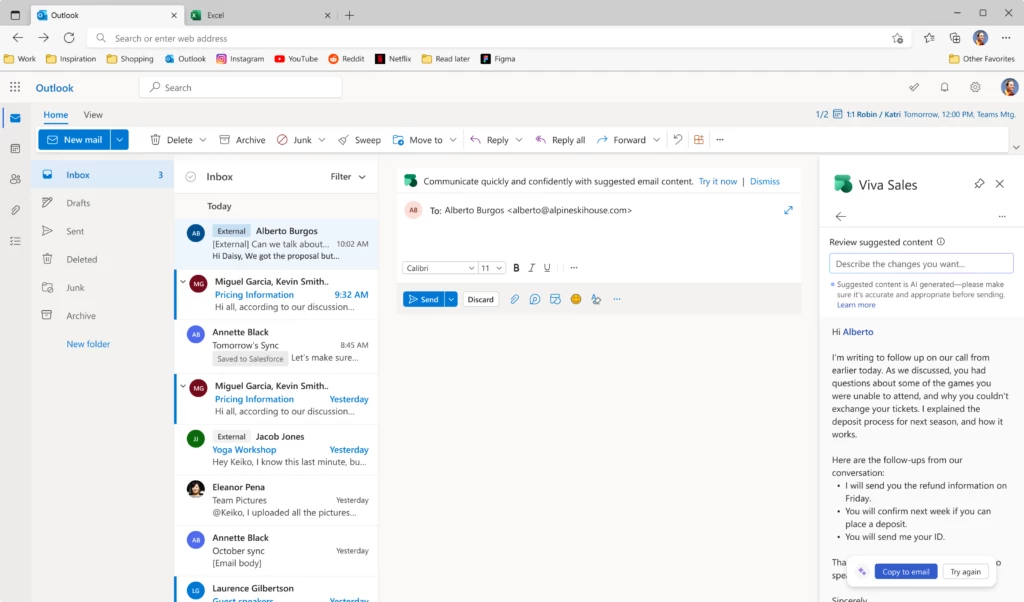1024x602 pixels.
Task: Open the Calendar from the left rail
Action: pos(15,149)
